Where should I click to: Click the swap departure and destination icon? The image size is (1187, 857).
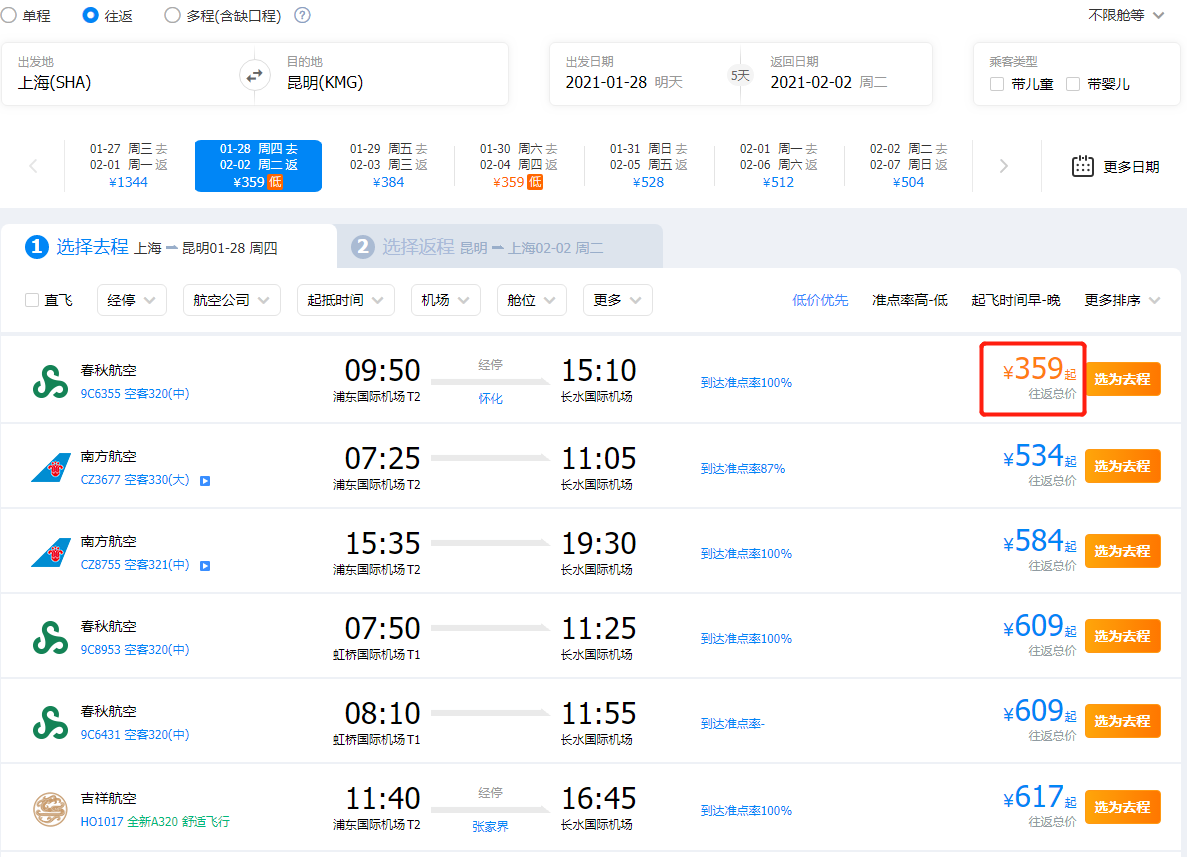coord(255,75)
